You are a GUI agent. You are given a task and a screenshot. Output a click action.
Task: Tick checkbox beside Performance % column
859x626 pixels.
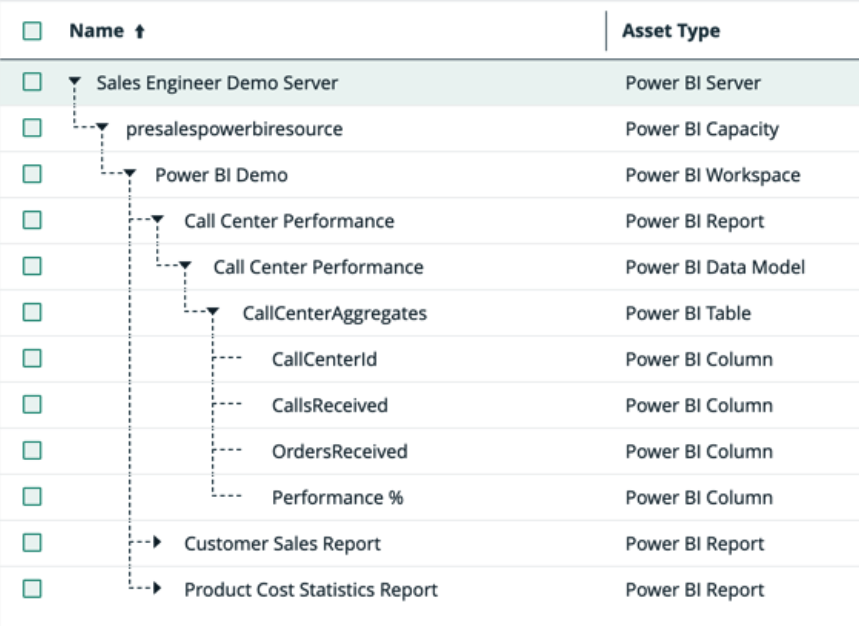click(x=32, y=496)
